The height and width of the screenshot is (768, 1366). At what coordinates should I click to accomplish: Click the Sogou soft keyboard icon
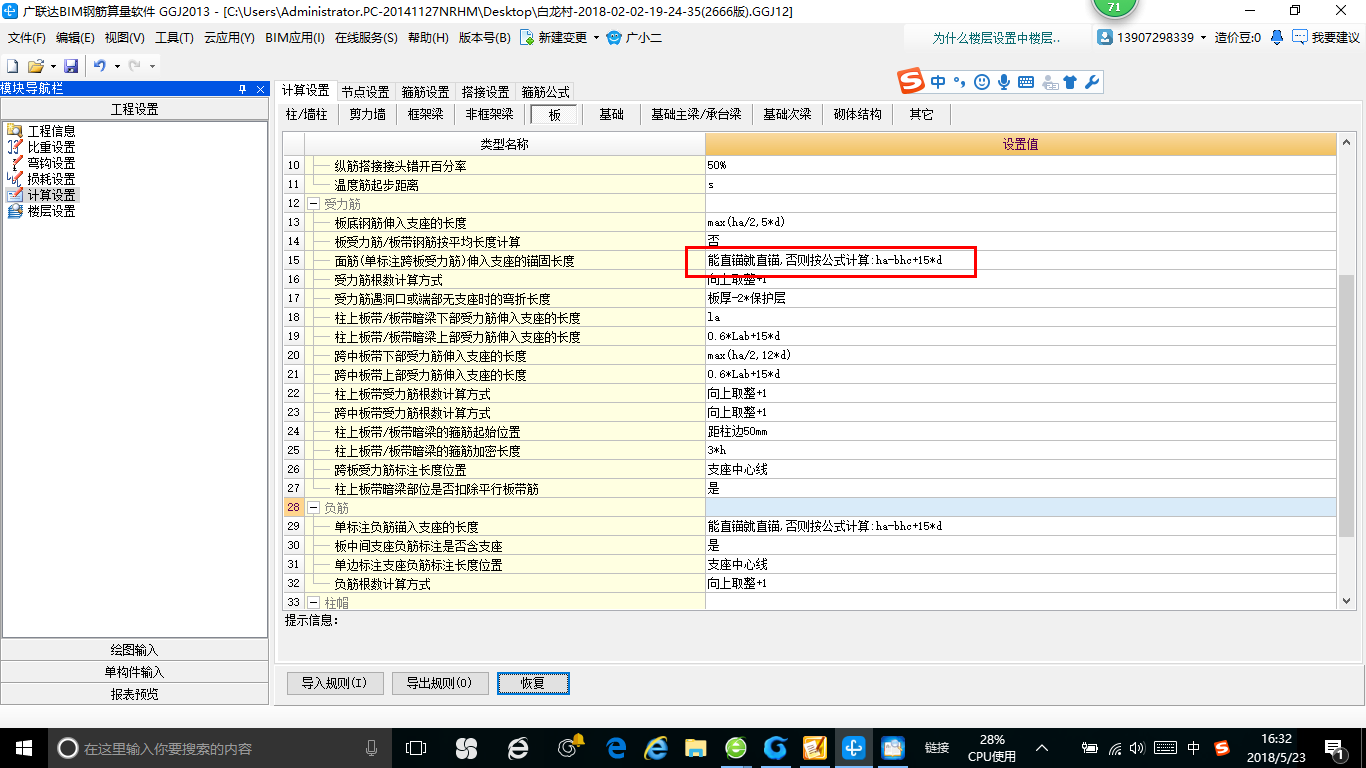[x=1026, y=82]
